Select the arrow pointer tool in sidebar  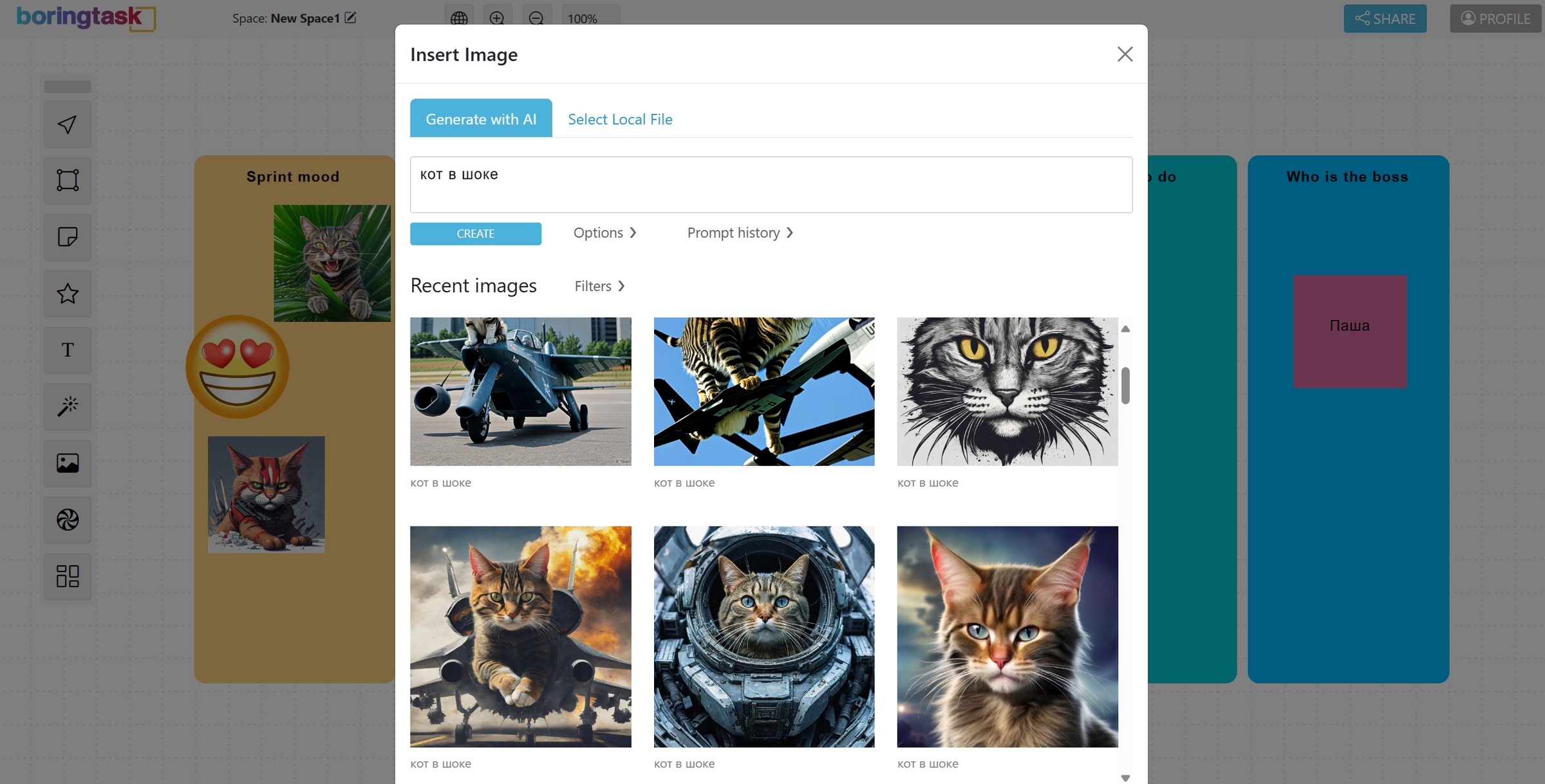click(x=68, y=124)
